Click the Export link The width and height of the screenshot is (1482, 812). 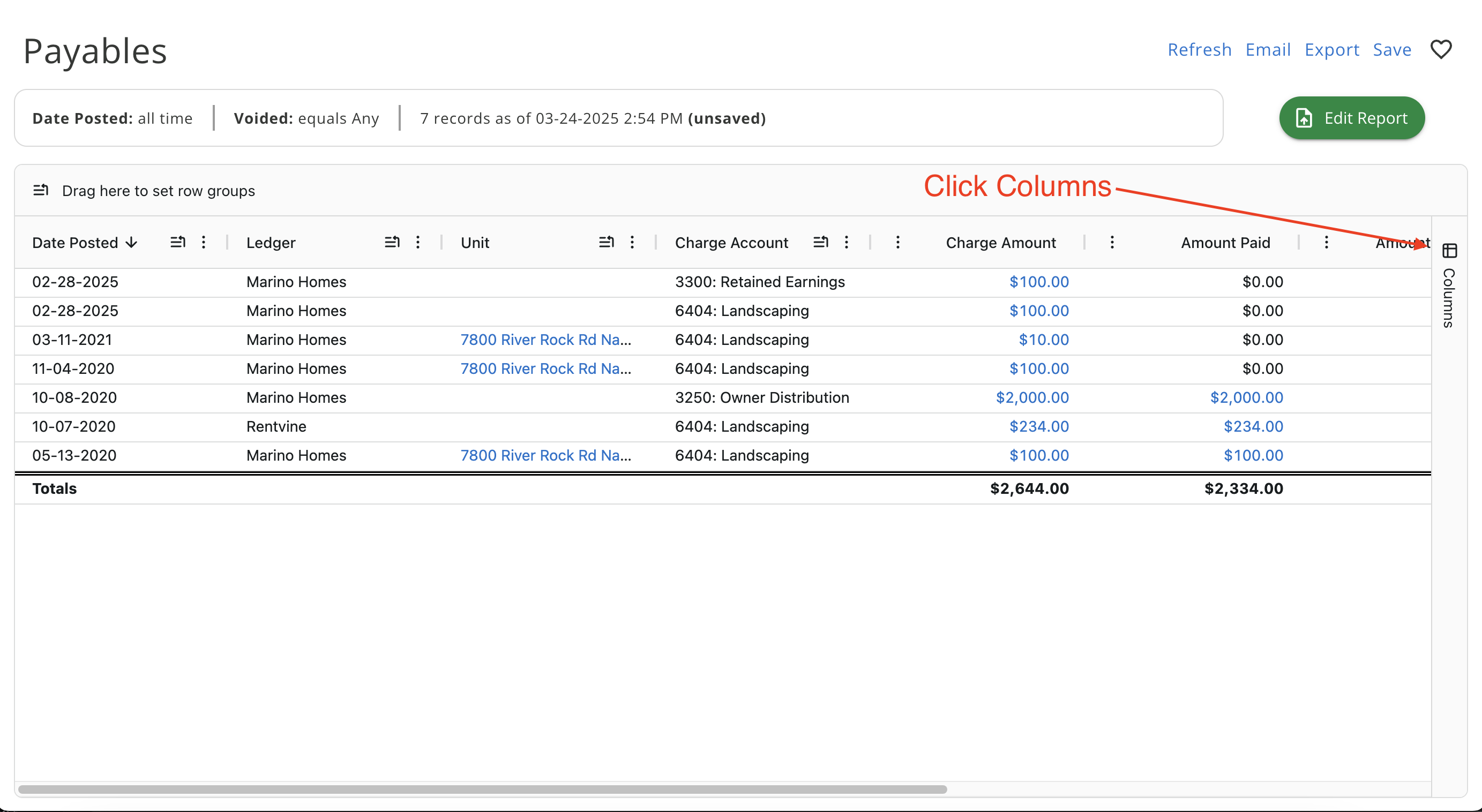(x=1331, y=50)
